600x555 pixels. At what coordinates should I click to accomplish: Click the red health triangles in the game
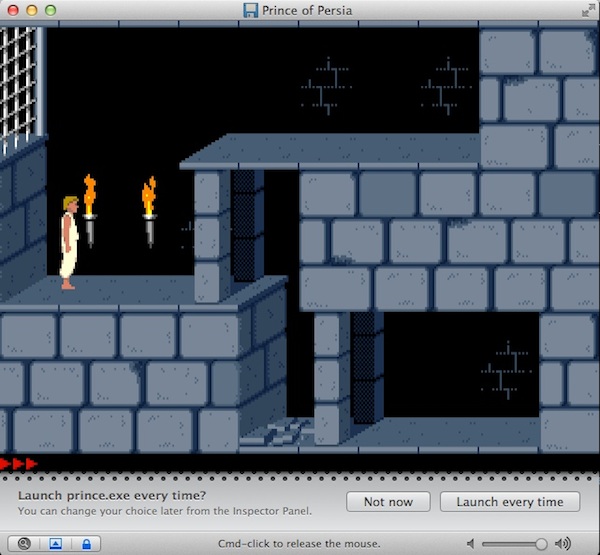click(19, 464)
